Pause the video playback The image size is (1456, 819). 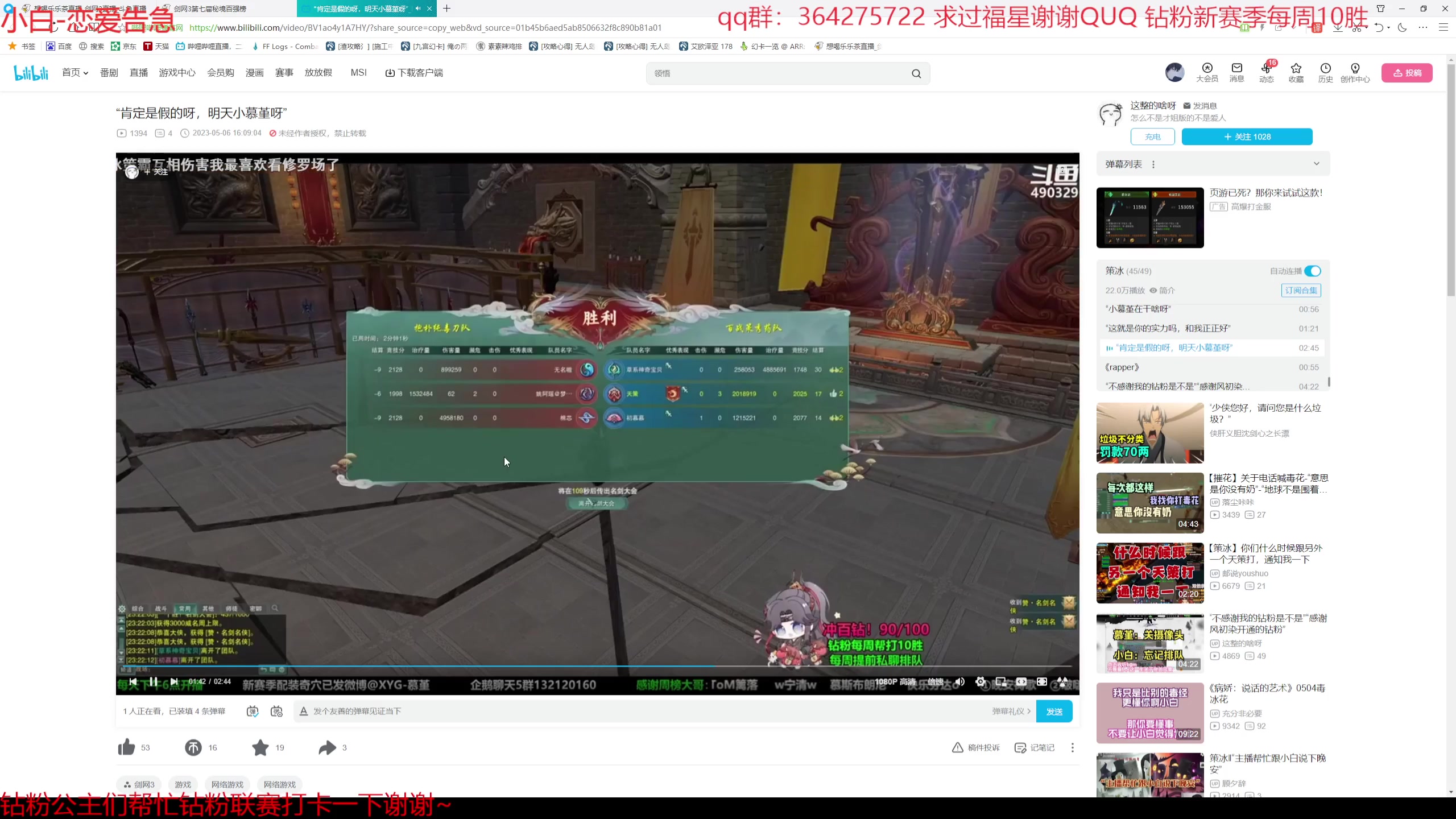point(154,681)
